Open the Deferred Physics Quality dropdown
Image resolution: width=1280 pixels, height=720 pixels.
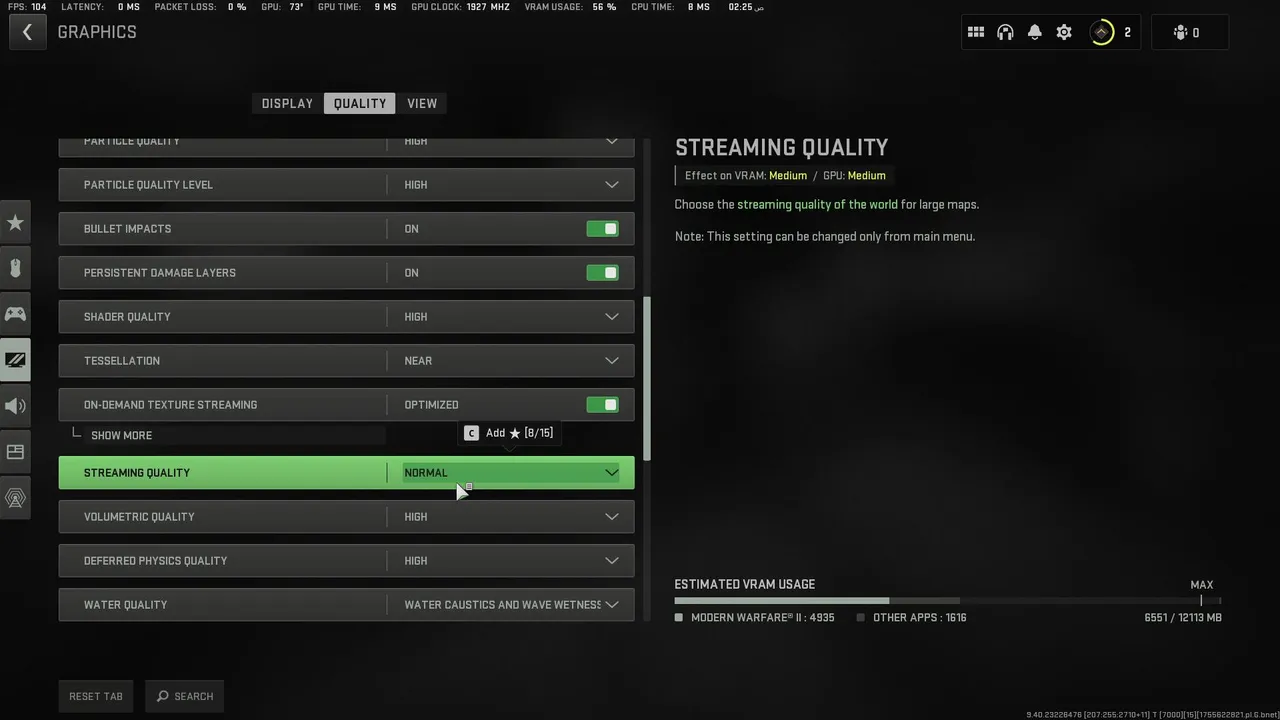point(346,561)
